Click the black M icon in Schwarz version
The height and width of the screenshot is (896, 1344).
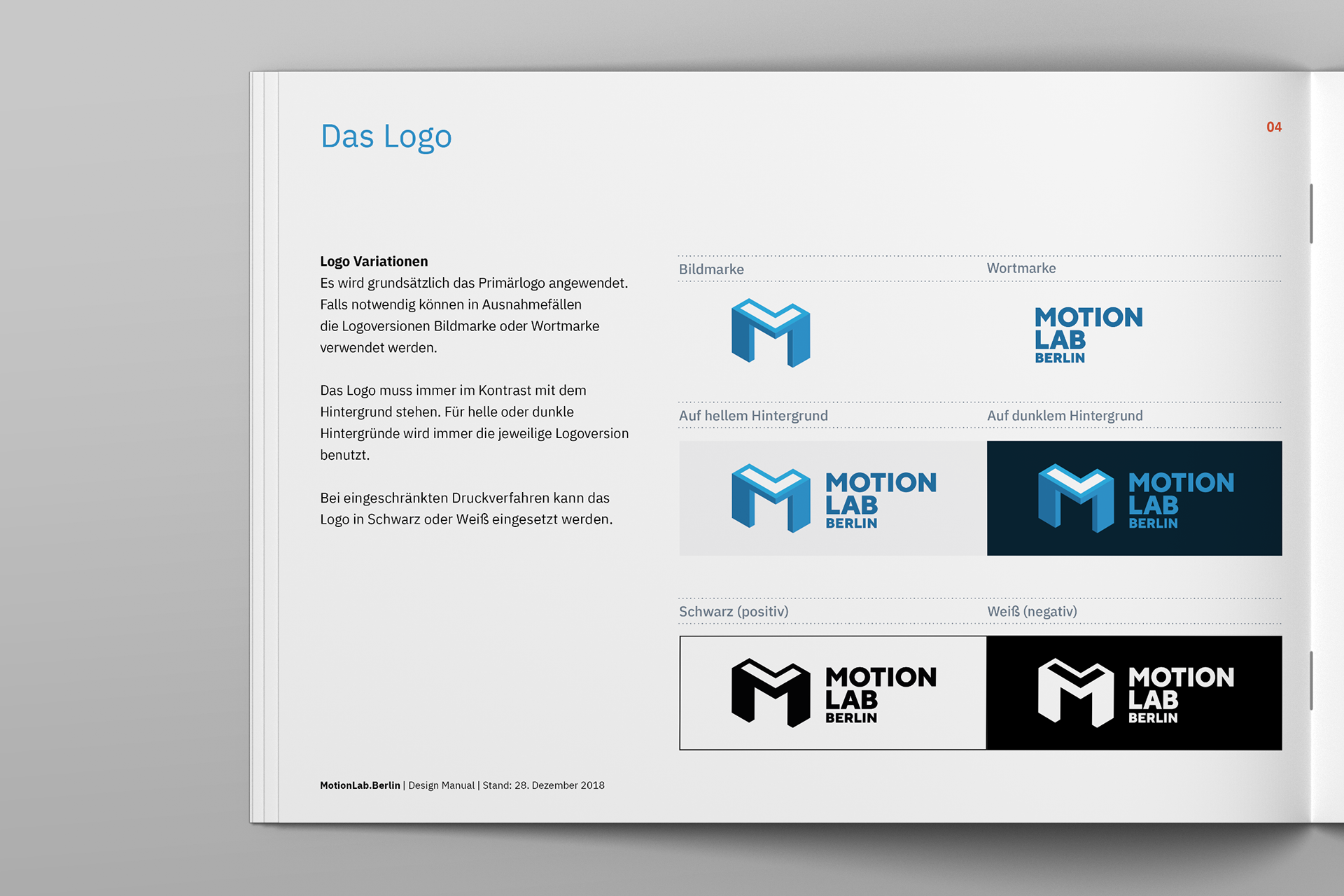771,692
